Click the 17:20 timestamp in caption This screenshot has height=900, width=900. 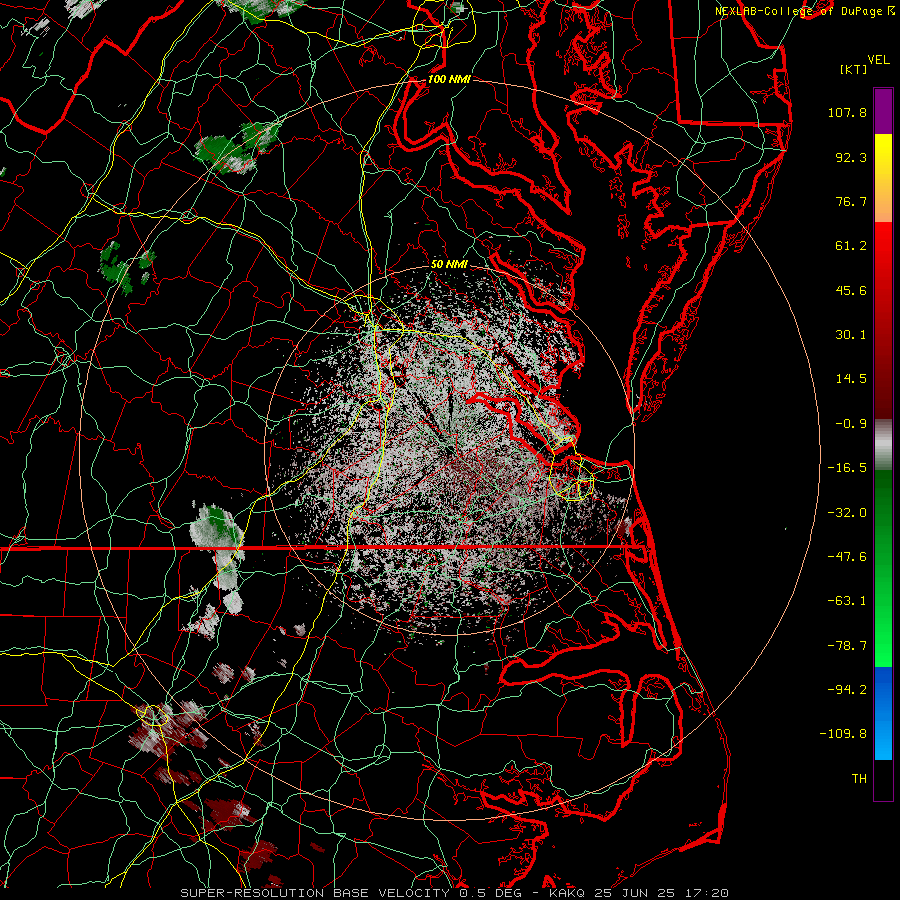[709, 893]
